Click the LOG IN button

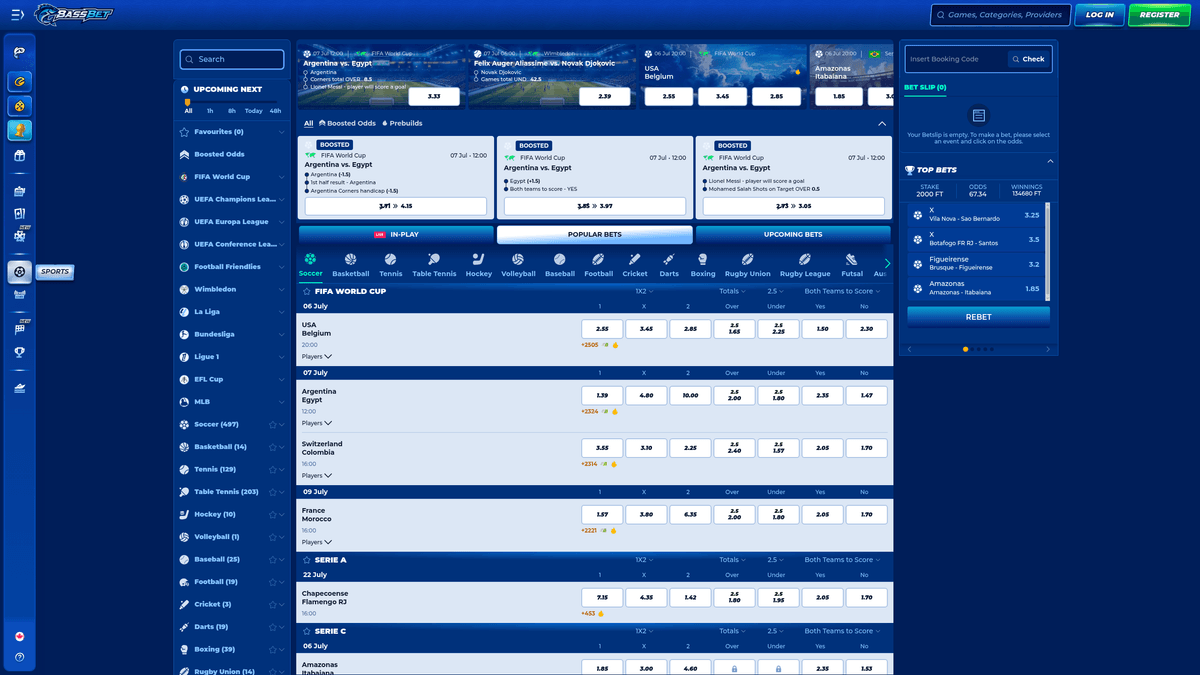1100,15
